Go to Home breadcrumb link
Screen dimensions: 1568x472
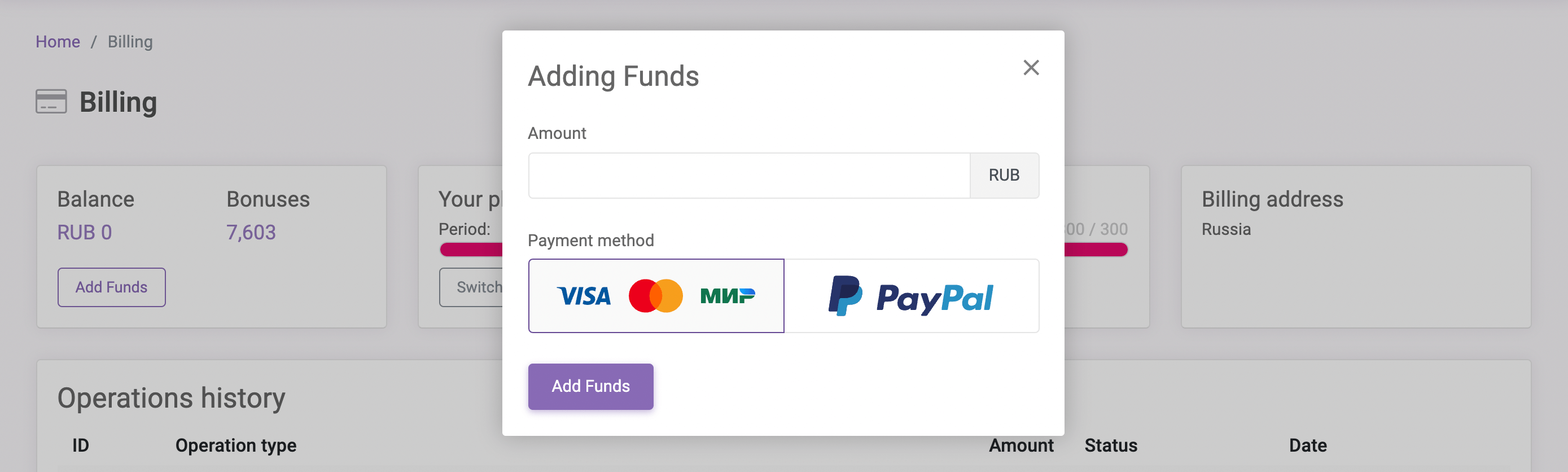pyautogui.click(x=58, y=41)
